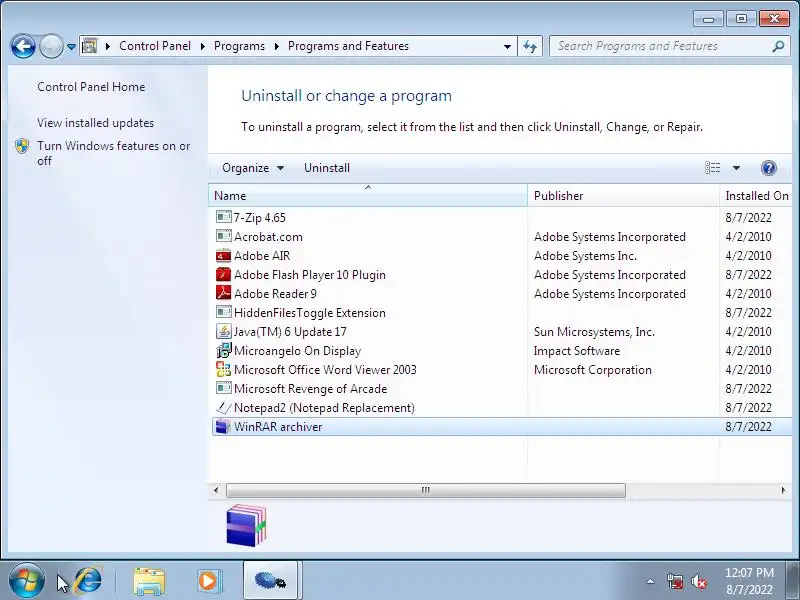The width and height of the screenshot is (800, 600).
Task: Click the muted volume tray icon
Action: pos(698,581)
